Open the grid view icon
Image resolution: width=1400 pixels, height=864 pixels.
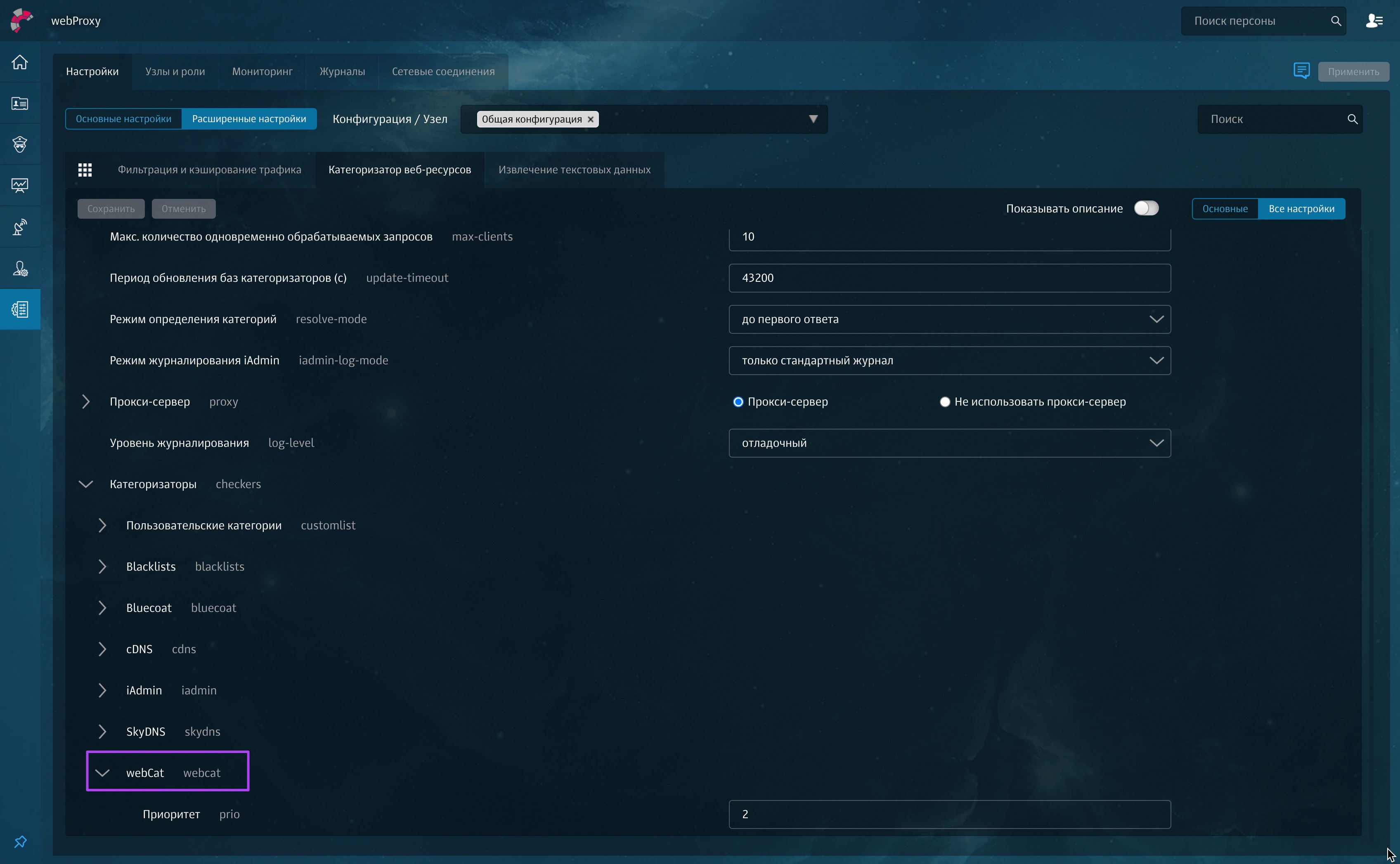pyautogui.click(x=85, y=170)
